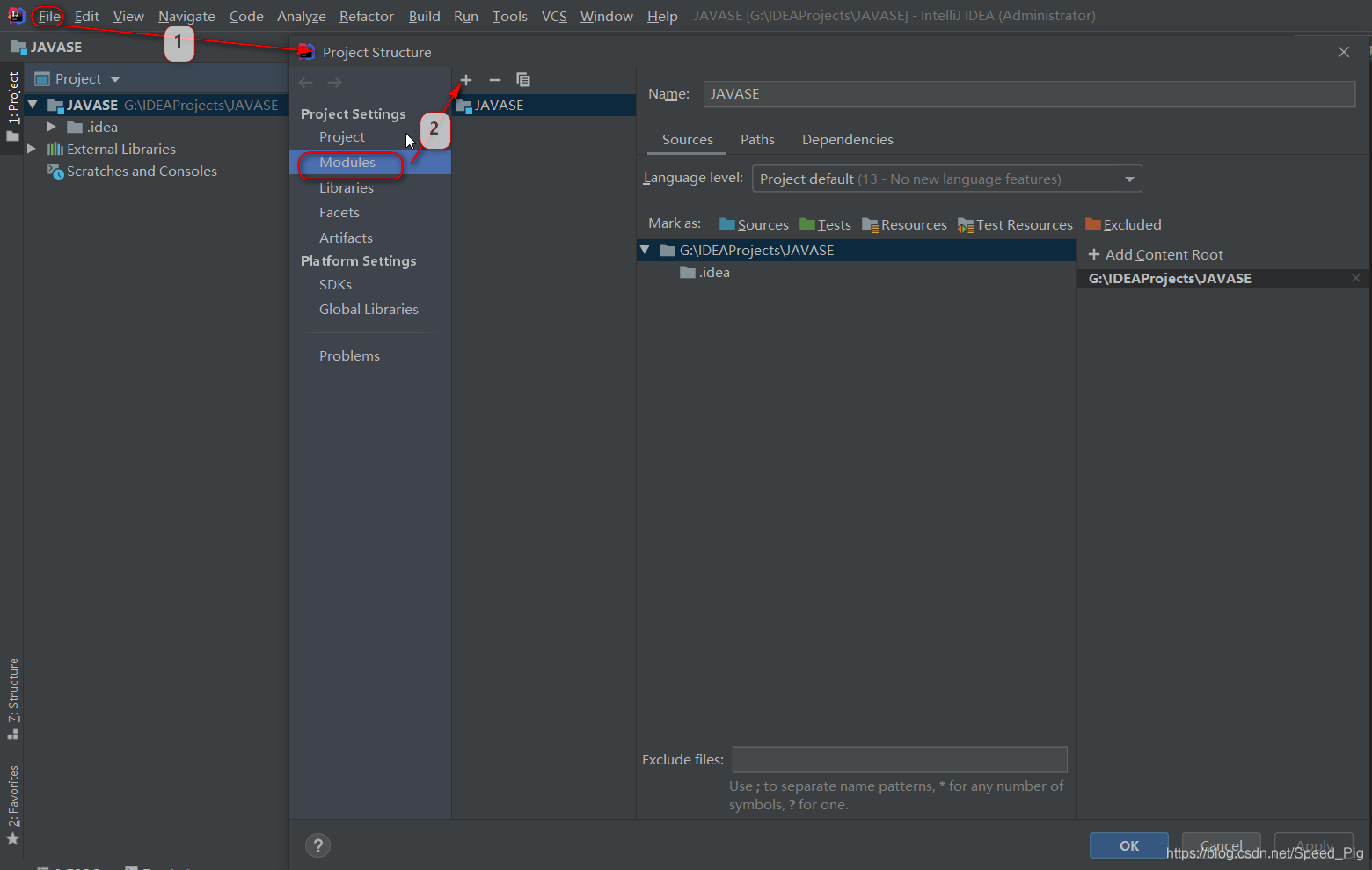Click in the Exclude files field

[x=900, y=759]
